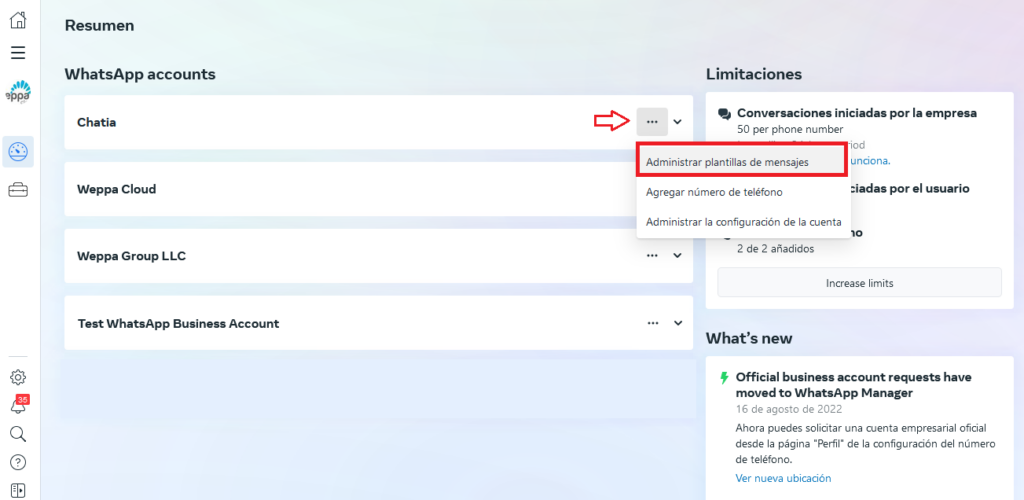Click the What's new heading
1024x500 pixels.
749,338
